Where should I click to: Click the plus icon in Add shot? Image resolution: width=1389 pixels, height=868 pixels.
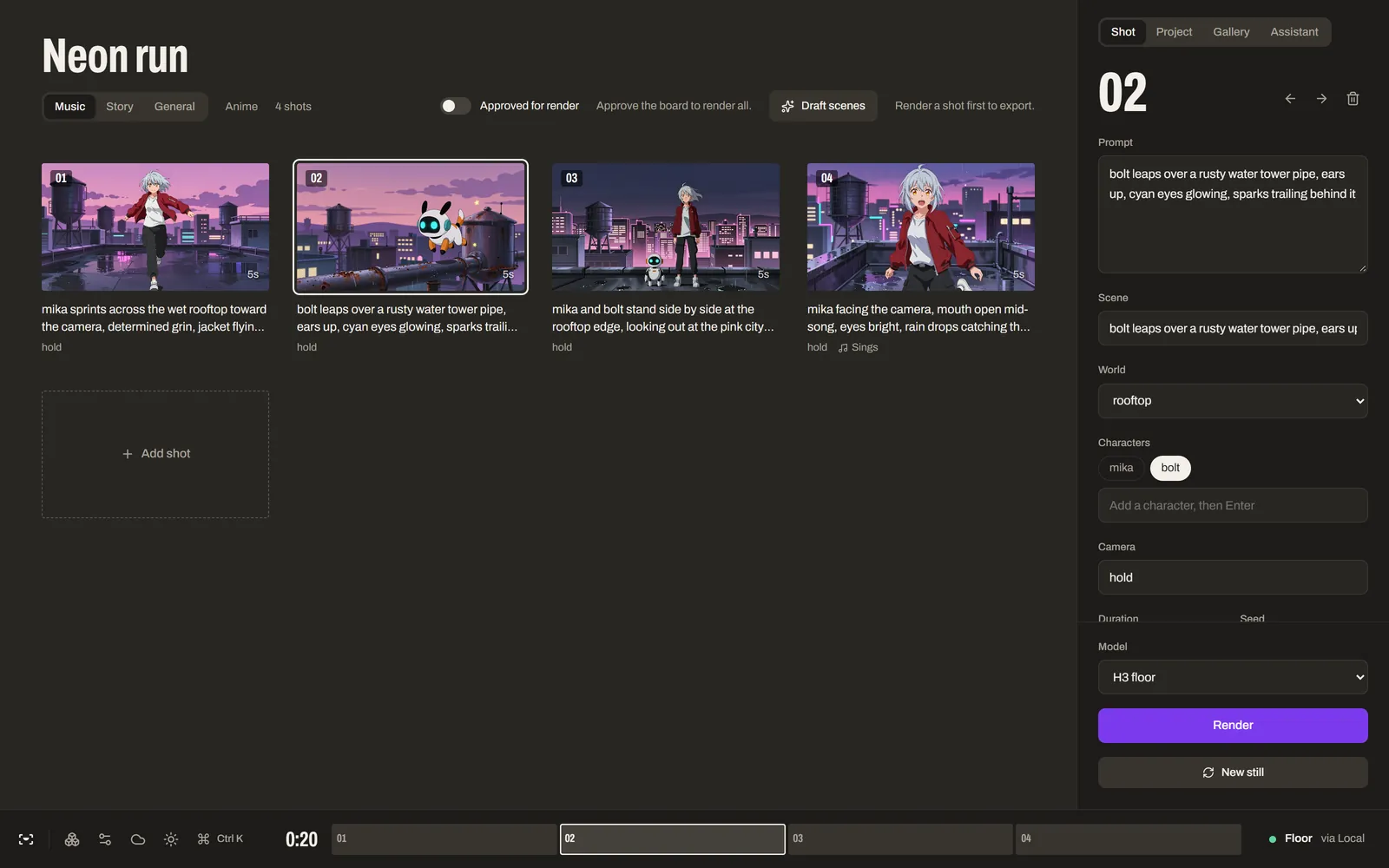(x=128, y=454)
